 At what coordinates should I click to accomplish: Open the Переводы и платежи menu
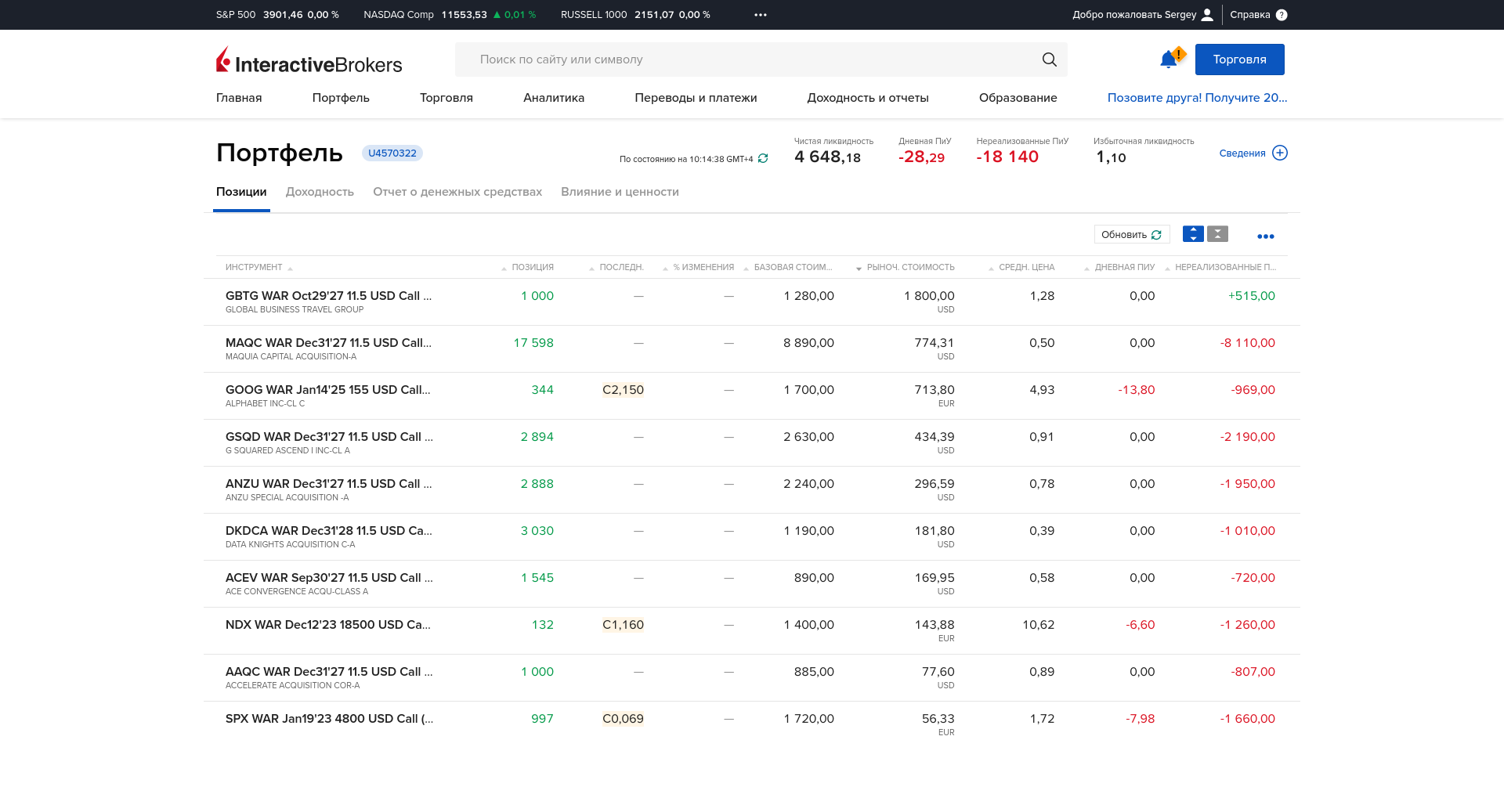(x=696, y=98)
